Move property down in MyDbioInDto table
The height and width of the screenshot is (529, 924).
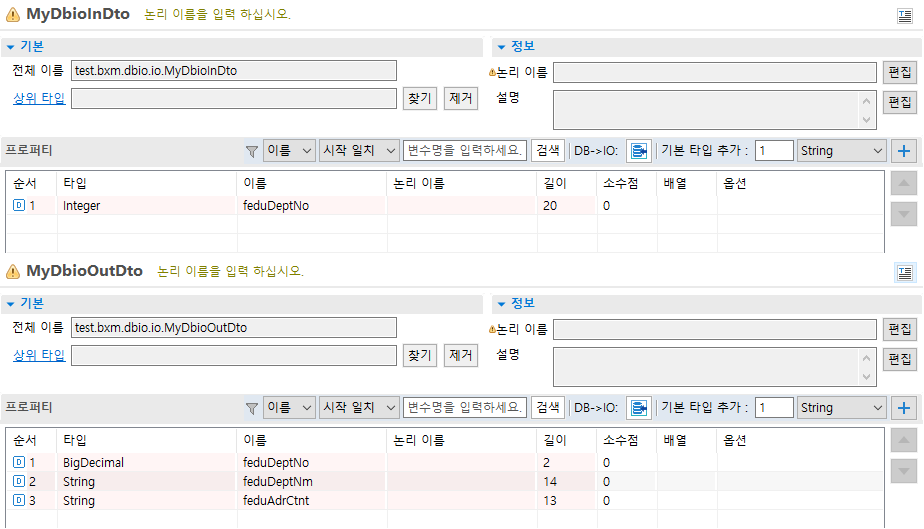903,213
